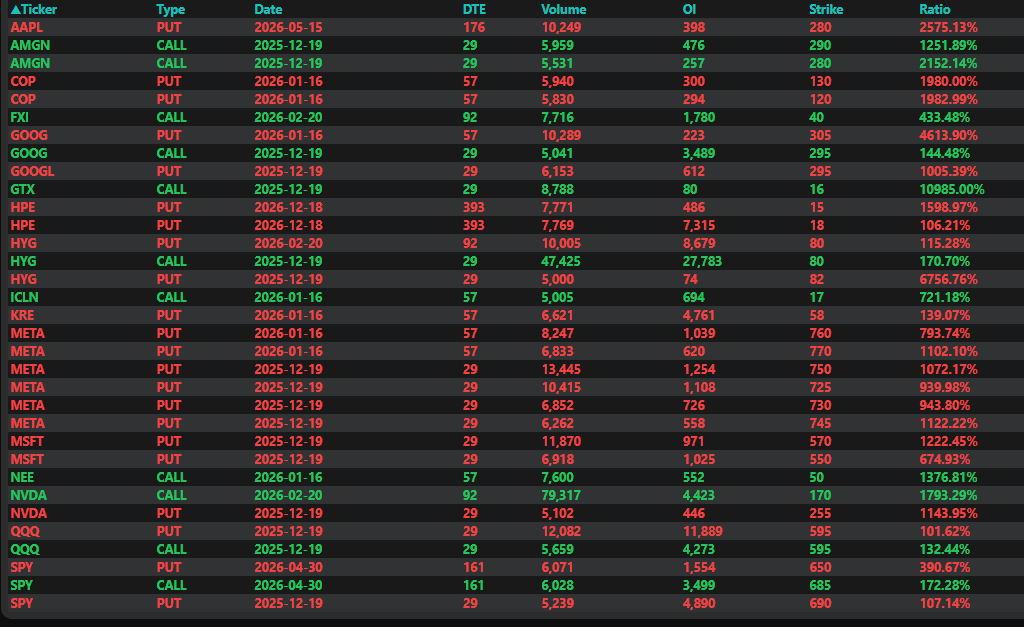Click date 2026-05-15 in AAPL row
Screen dimensions: 1024x627
click(x=288, y=27)
